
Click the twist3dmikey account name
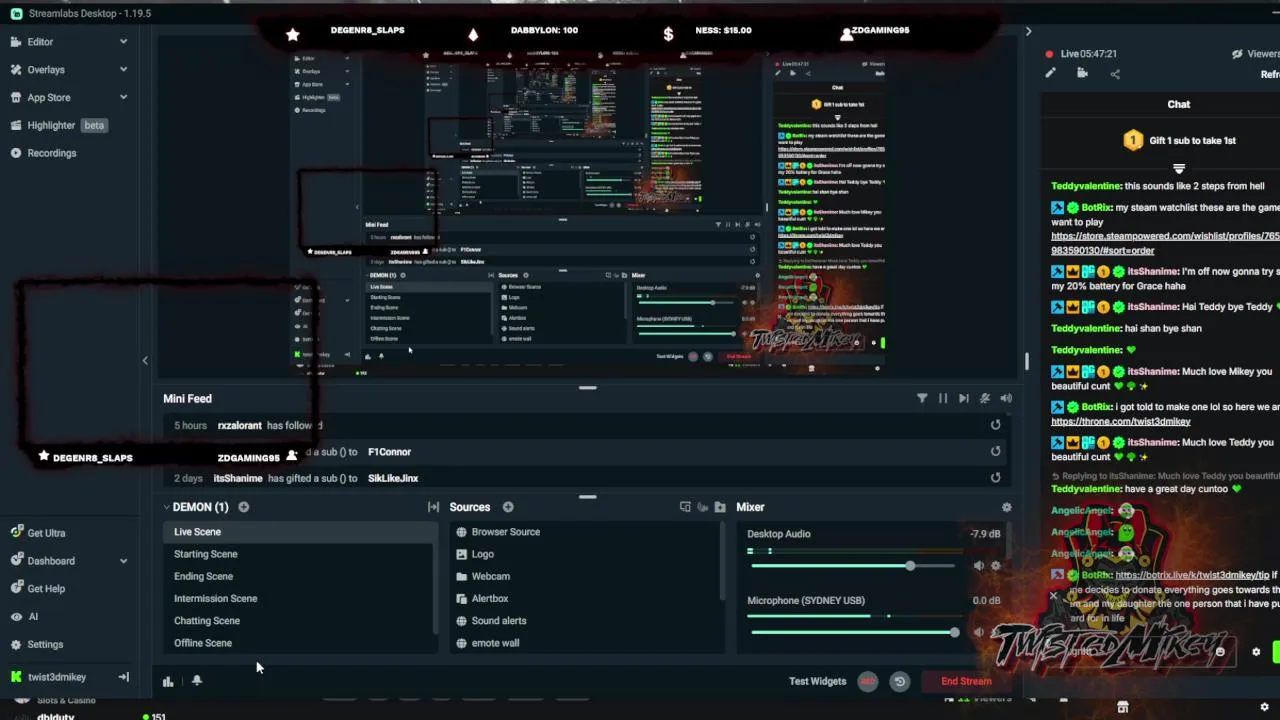click(57, 677)
